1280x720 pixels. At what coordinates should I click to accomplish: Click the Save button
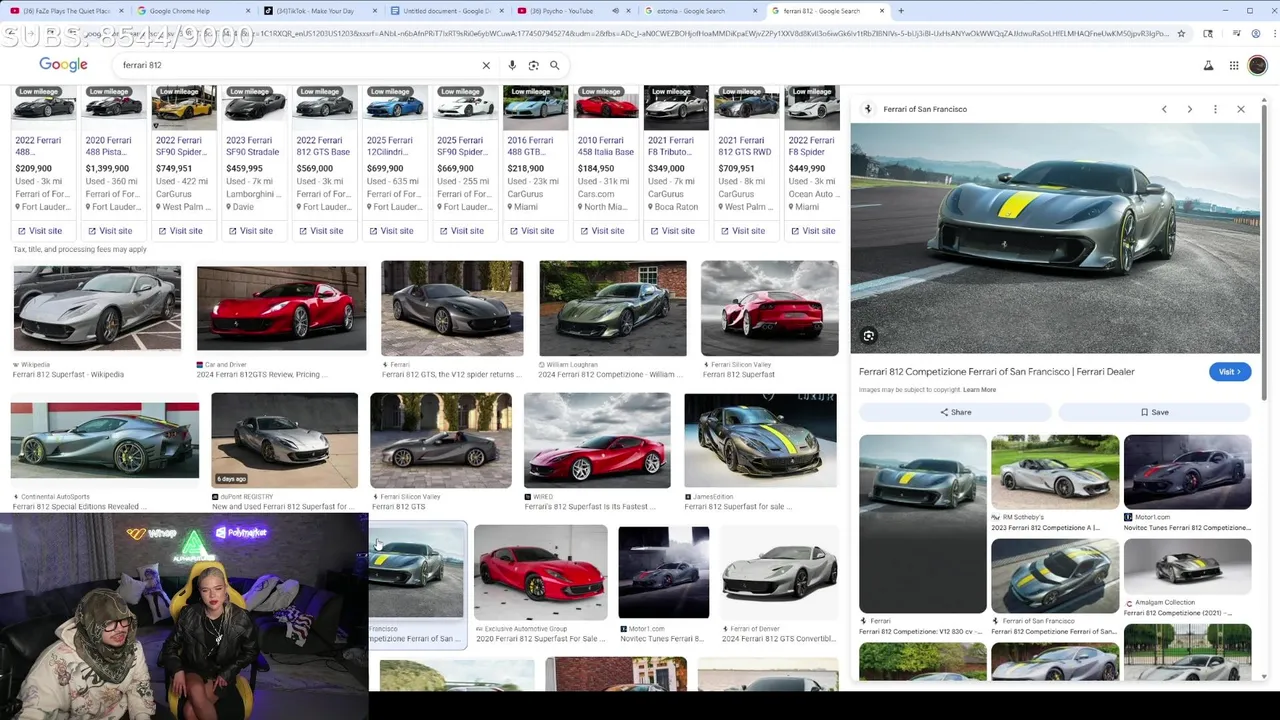pyautogui.click(x=1154, y=412)
